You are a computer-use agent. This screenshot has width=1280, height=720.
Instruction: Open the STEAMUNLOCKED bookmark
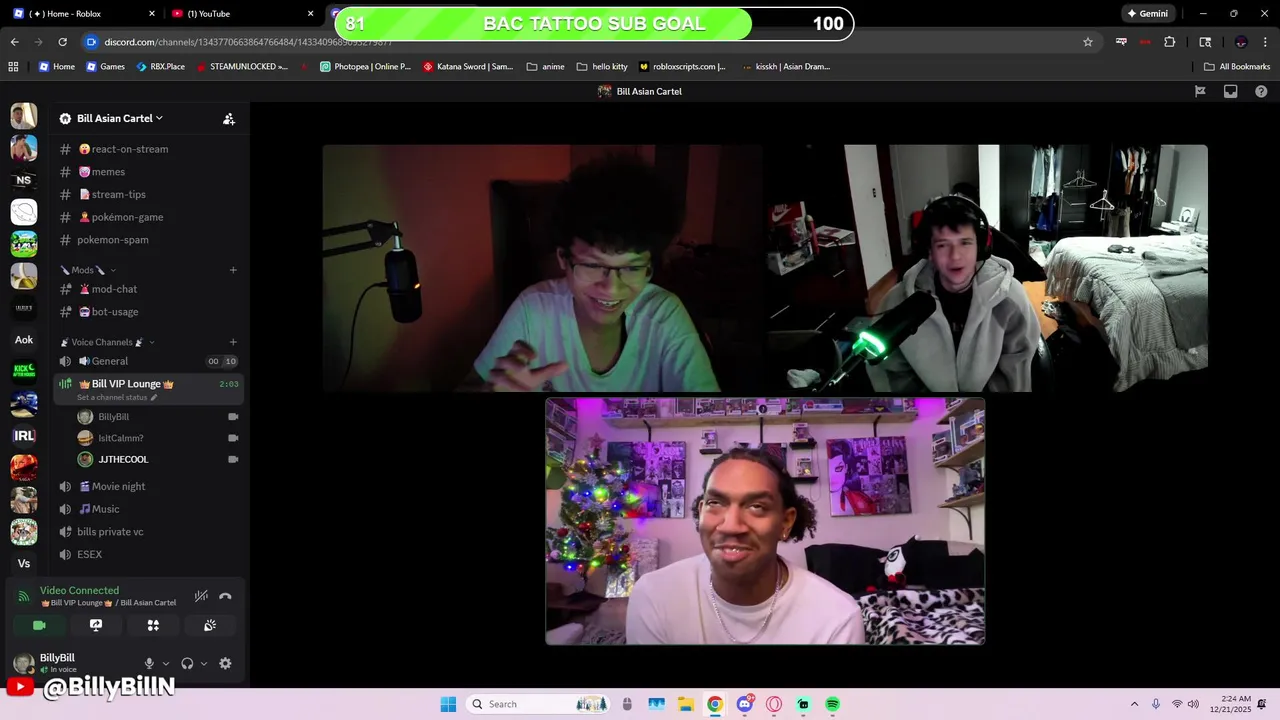[x=242, y=67]
